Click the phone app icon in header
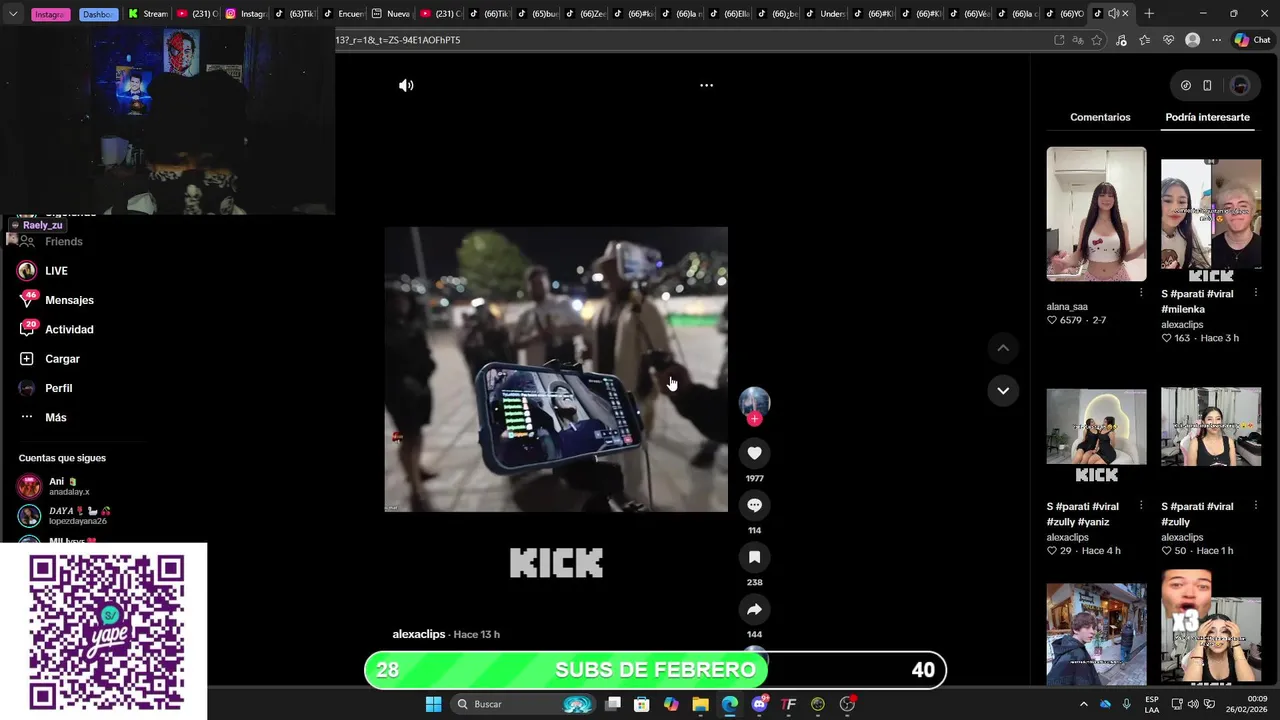 click(1207, 85)
